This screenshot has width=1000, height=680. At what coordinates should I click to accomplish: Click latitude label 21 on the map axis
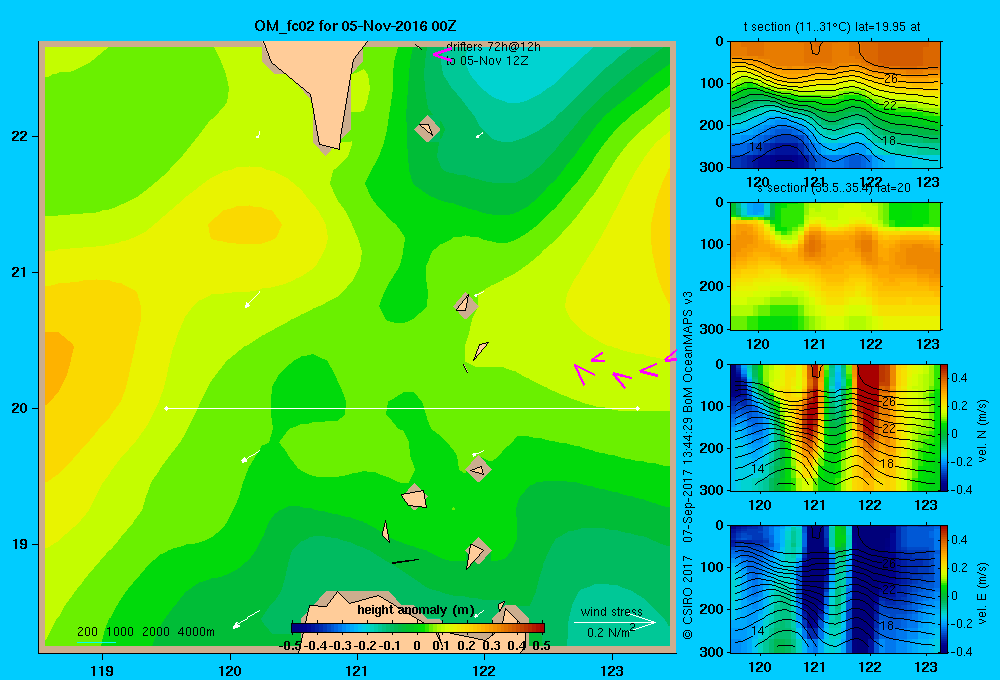pyautogui.click(x=20, y=272)
